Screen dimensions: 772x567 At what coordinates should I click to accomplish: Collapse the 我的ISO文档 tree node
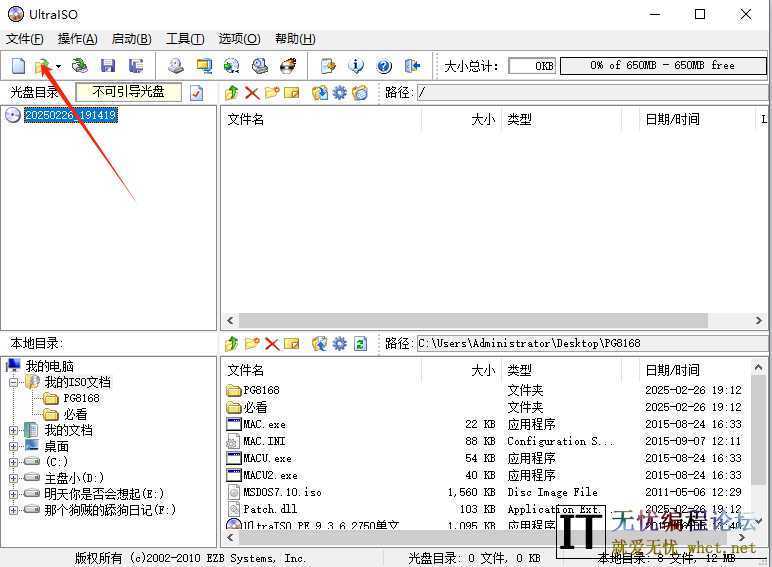pyautogui.click(x=14, y=382)
